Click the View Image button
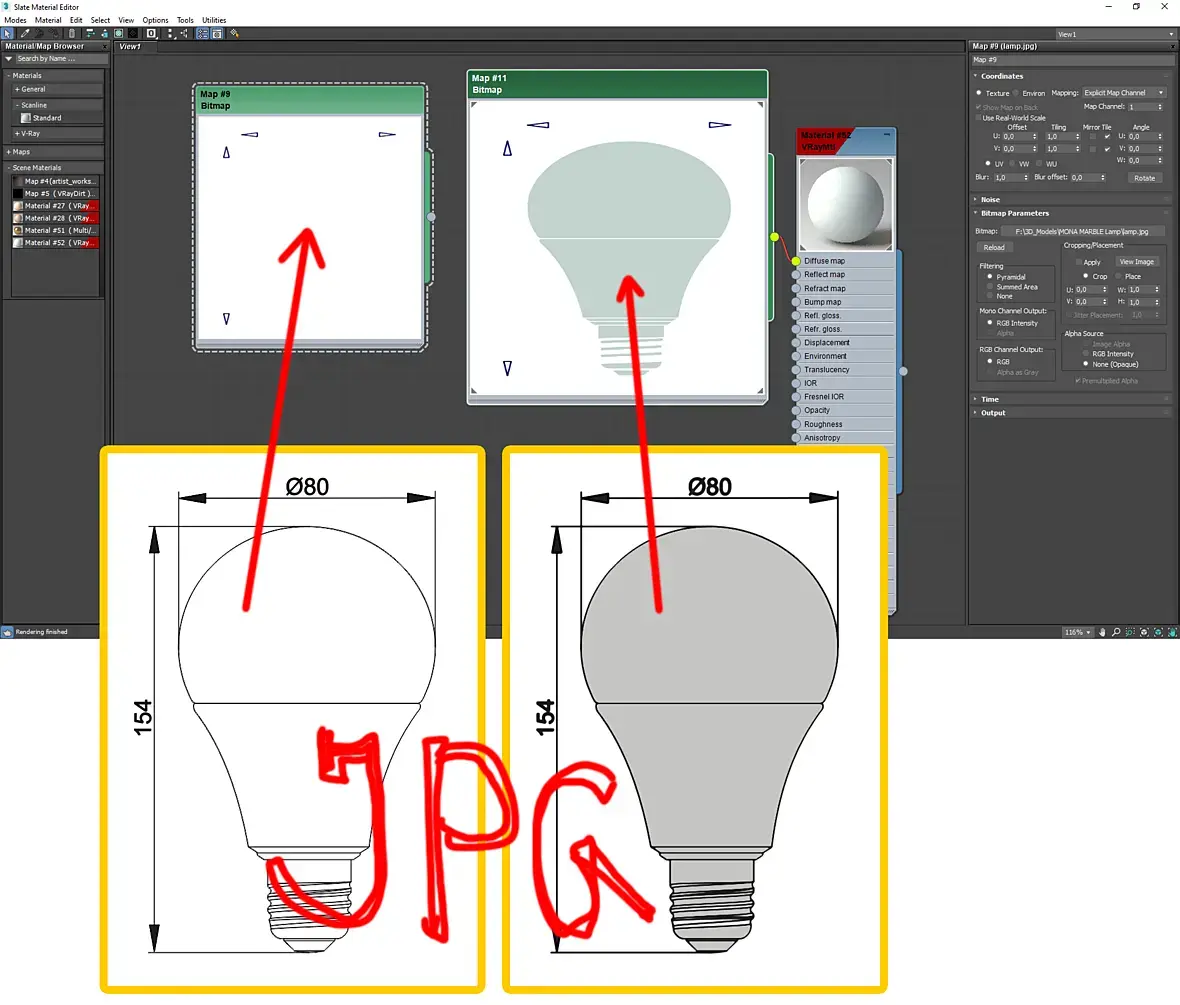This screenshot has width=1180, height=1005. click(1136, 262)
